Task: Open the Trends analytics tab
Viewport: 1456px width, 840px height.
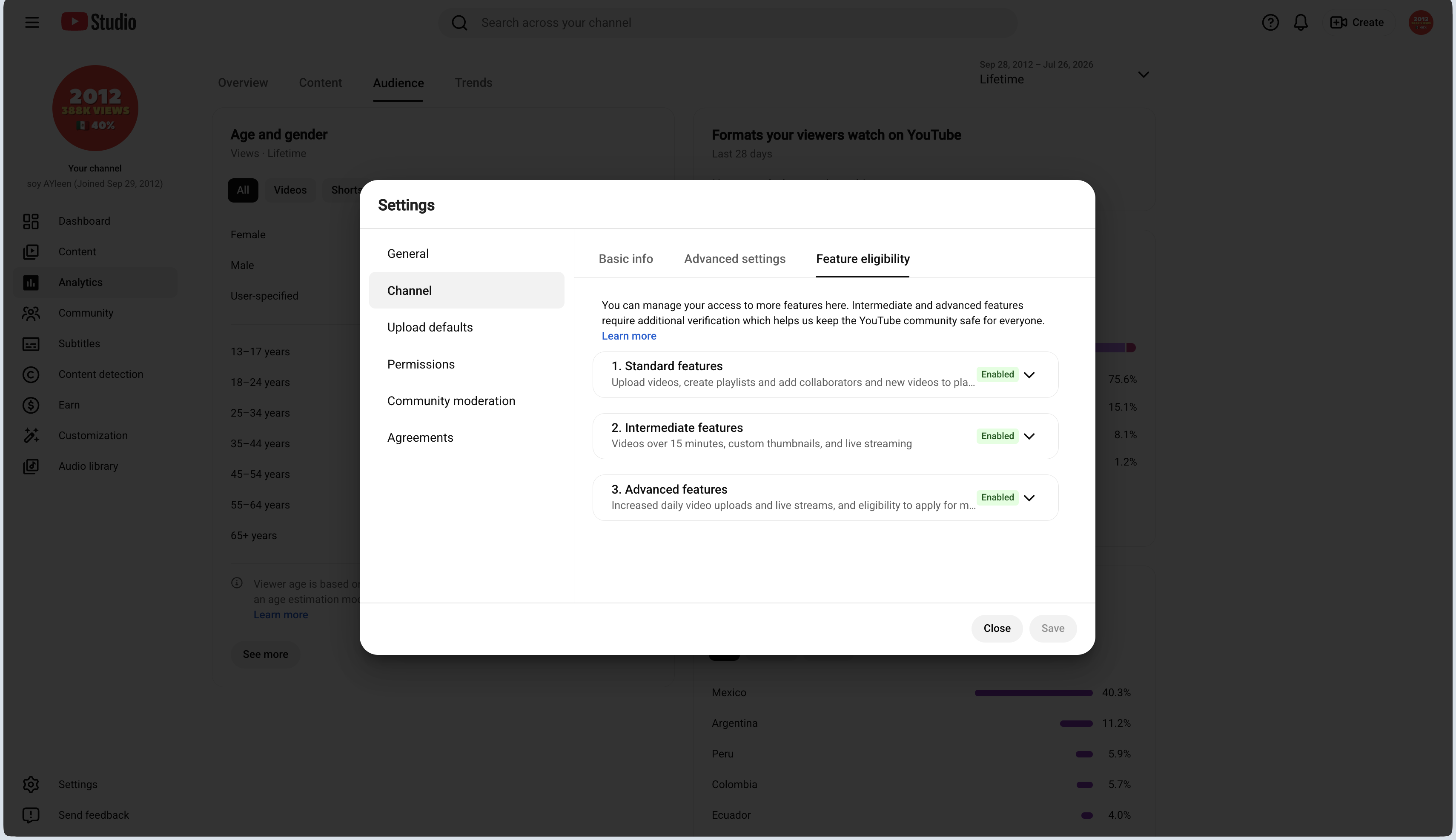Action: tap(473, 83)
